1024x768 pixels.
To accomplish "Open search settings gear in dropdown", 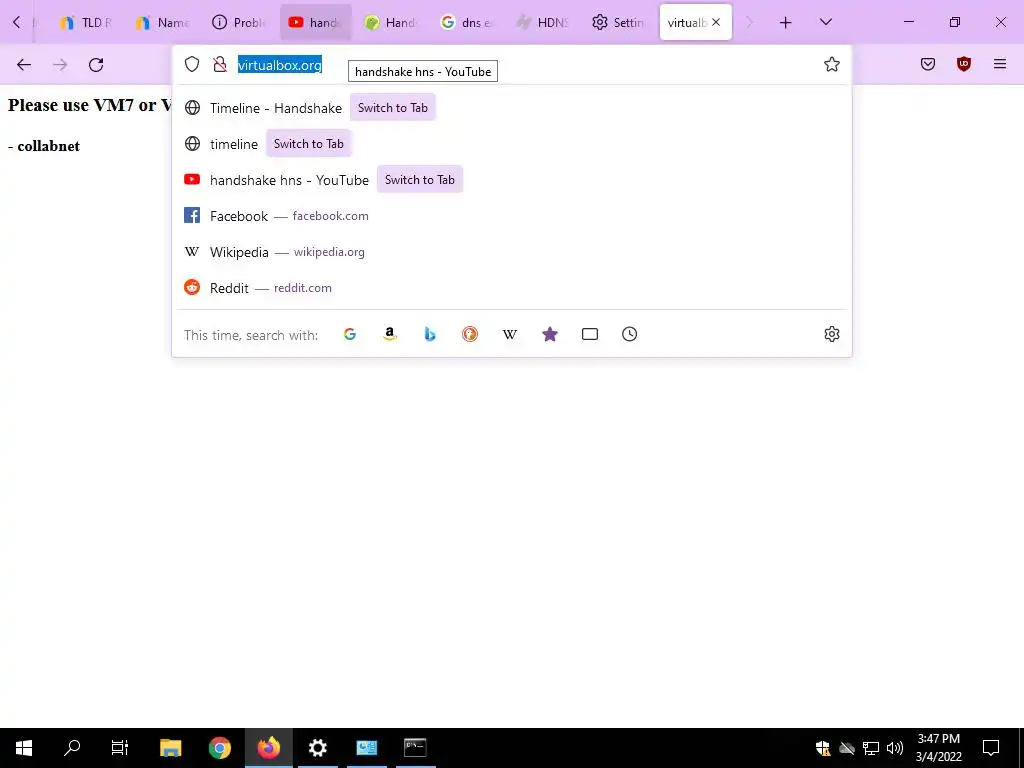I will tap(831, 334).
